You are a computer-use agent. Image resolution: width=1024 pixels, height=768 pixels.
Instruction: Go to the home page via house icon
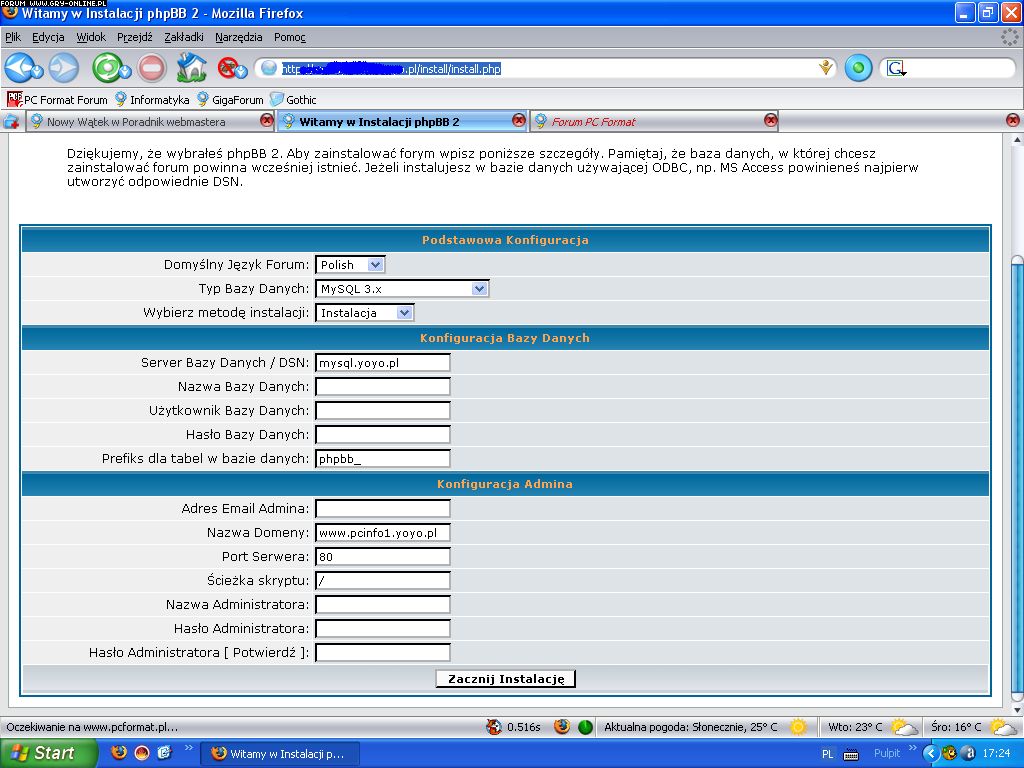click(x=191, y=67)
